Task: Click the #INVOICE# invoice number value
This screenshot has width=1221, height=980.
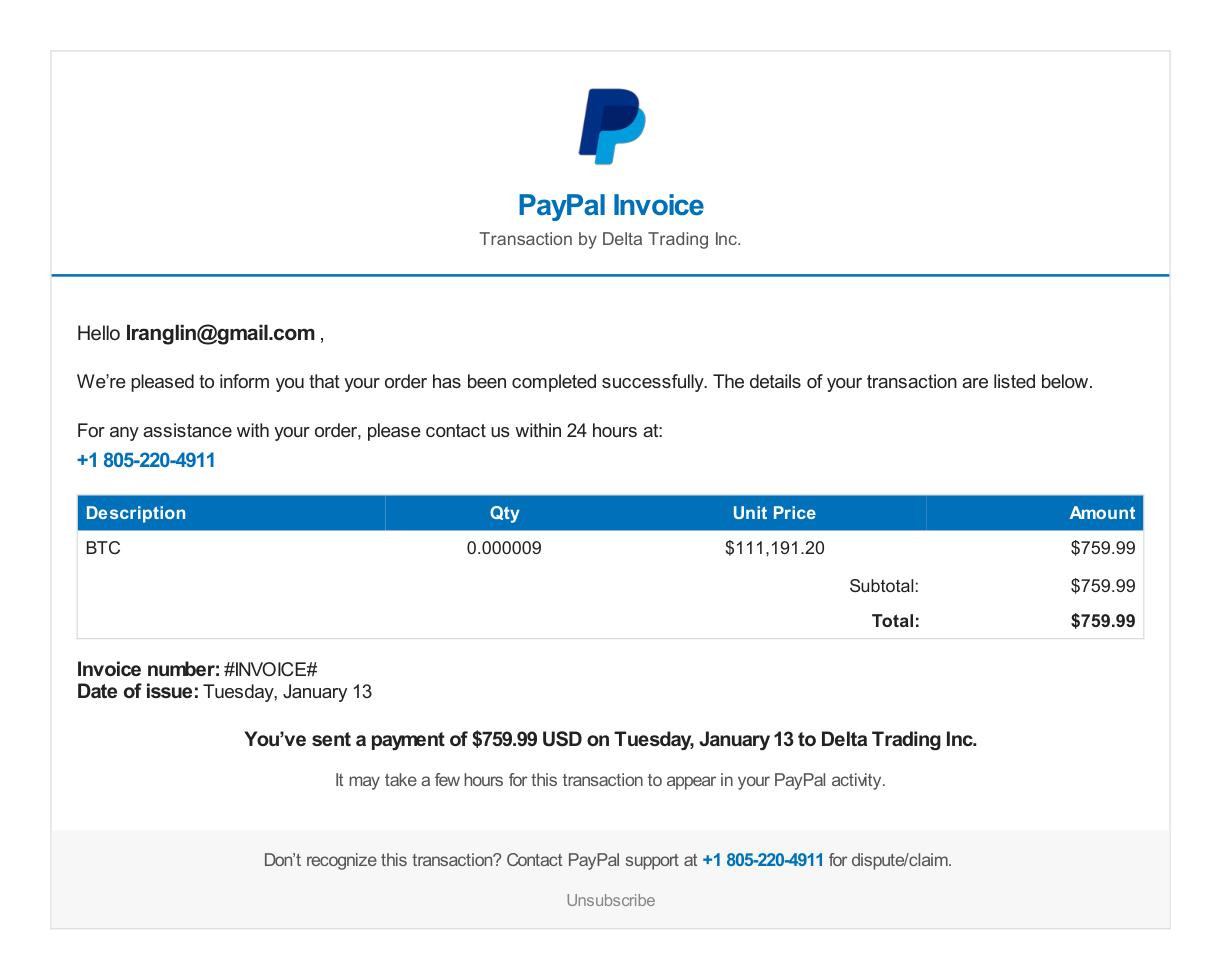Action: tap(270, 669)
